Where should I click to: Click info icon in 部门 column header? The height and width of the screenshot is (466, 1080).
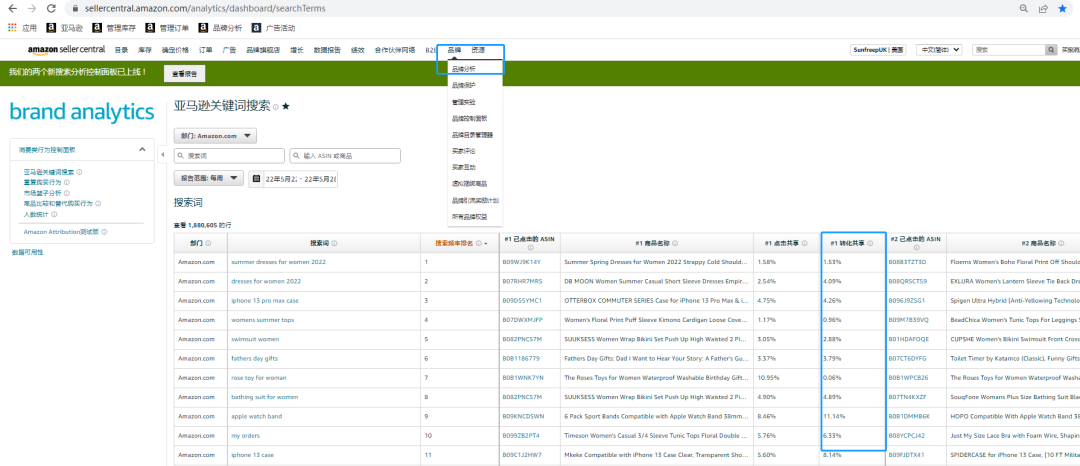pyautogui.click(x=208, y=243)
